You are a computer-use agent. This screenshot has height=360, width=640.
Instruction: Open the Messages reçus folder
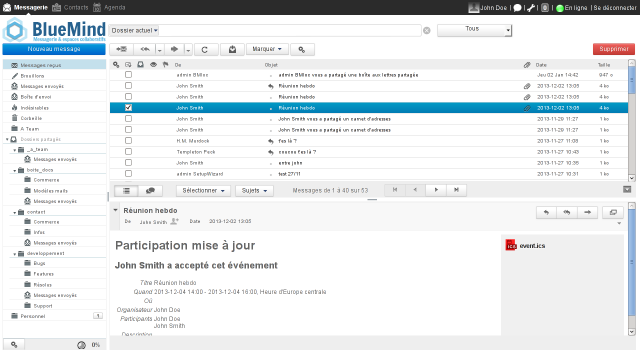54,65
